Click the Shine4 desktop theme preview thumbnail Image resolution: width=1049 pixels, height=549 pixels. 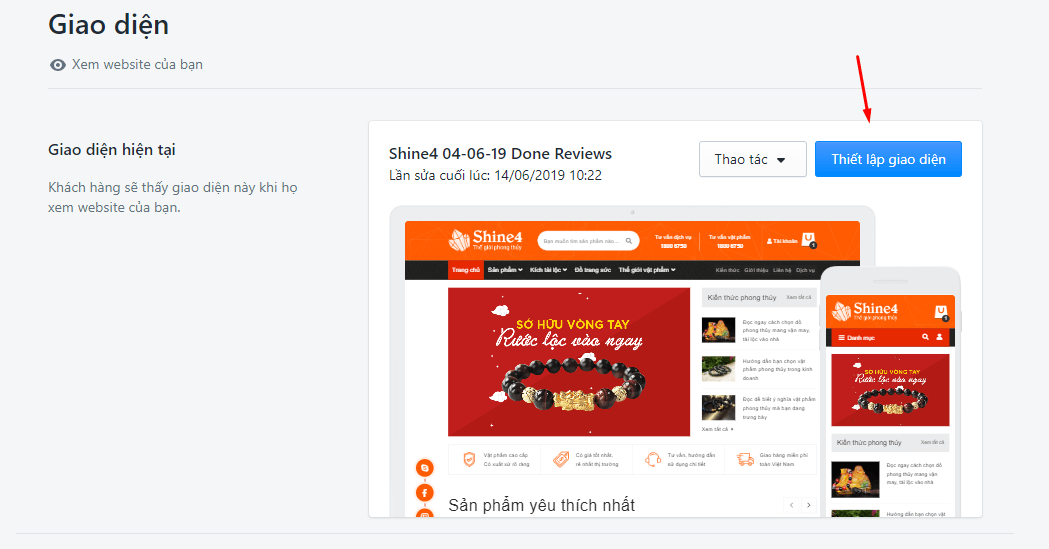(x=632, y=364)
